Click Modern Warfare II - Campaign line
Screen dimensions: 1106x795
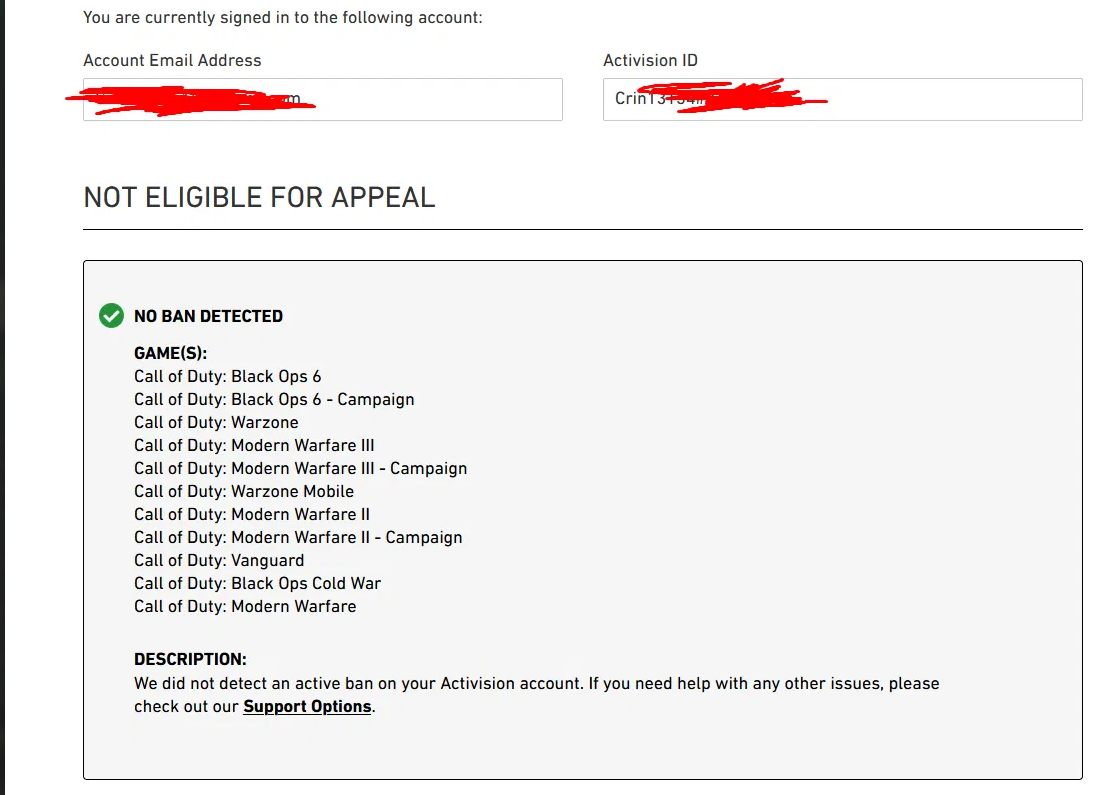click(298, 538)
